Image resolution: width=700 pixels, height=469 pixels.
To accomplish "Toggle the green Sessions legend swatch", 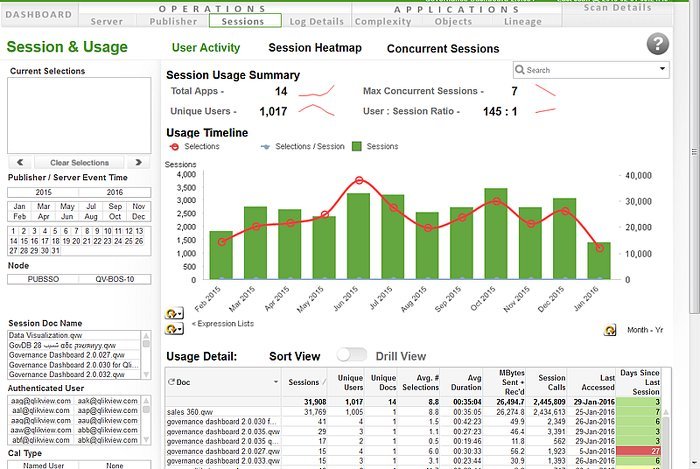I will pos(357,146).
